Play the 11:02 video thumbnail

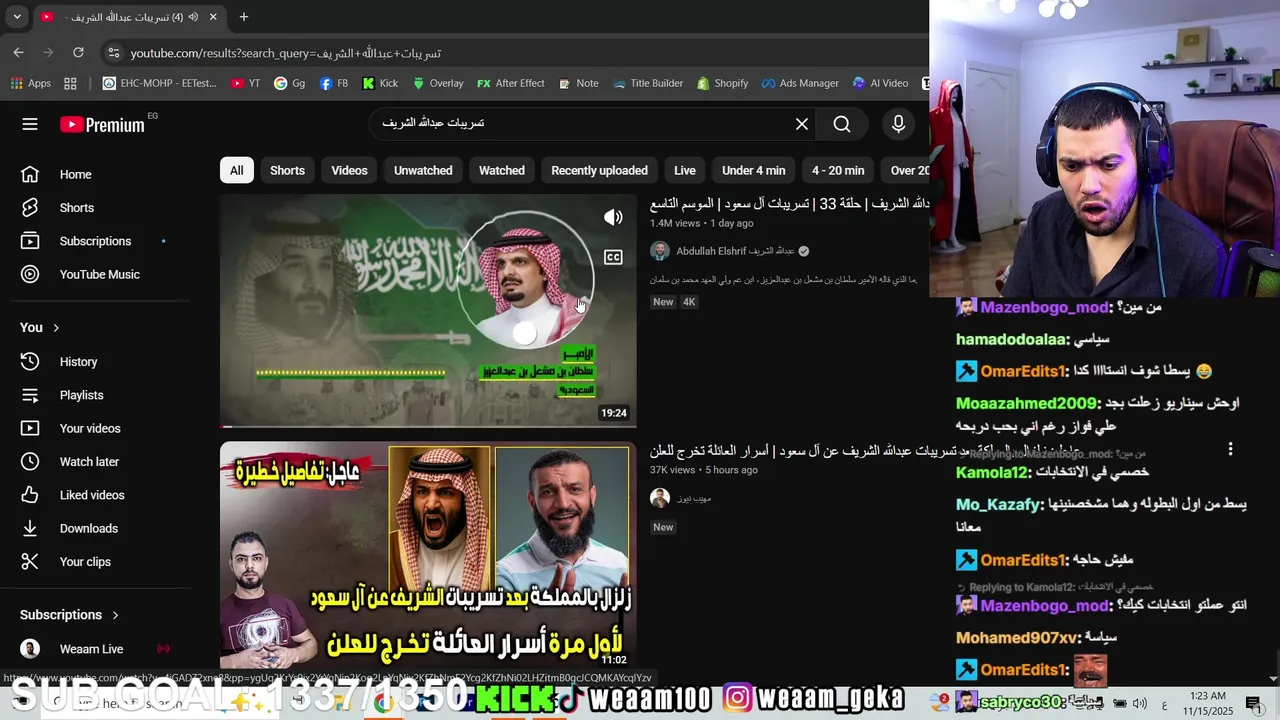tap(428, 555)
